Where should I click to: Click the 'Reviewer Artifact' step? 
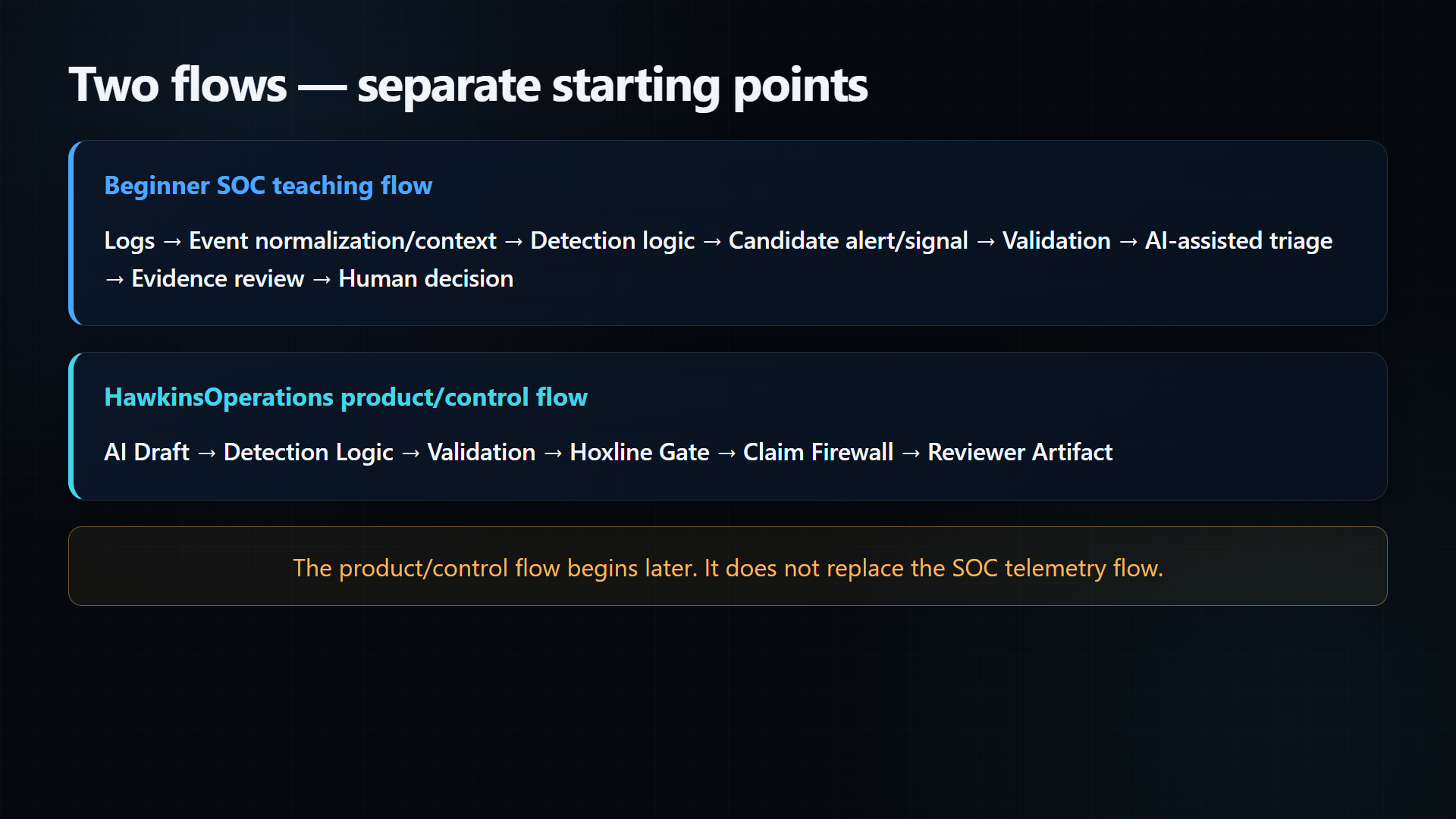(x=1020, y=453)
